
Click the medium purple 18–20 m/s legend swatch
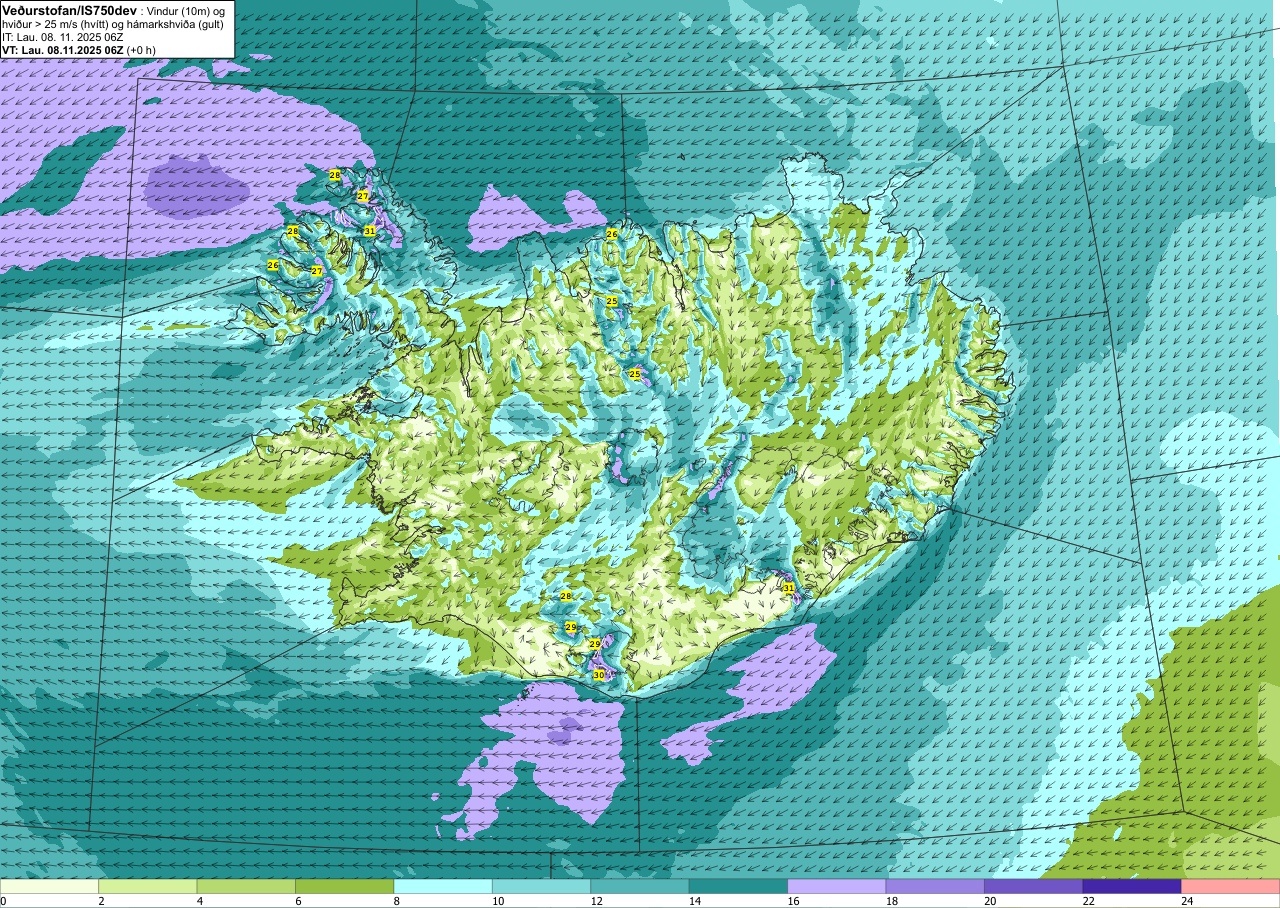935,886
